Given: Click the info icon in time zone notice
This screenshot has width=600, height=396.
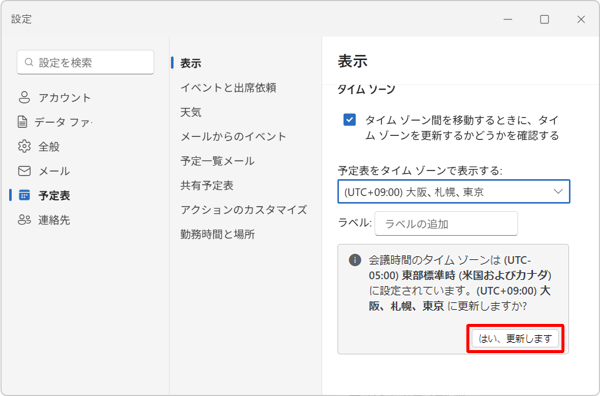Looking at the screenshot, I should pos(355,260).
